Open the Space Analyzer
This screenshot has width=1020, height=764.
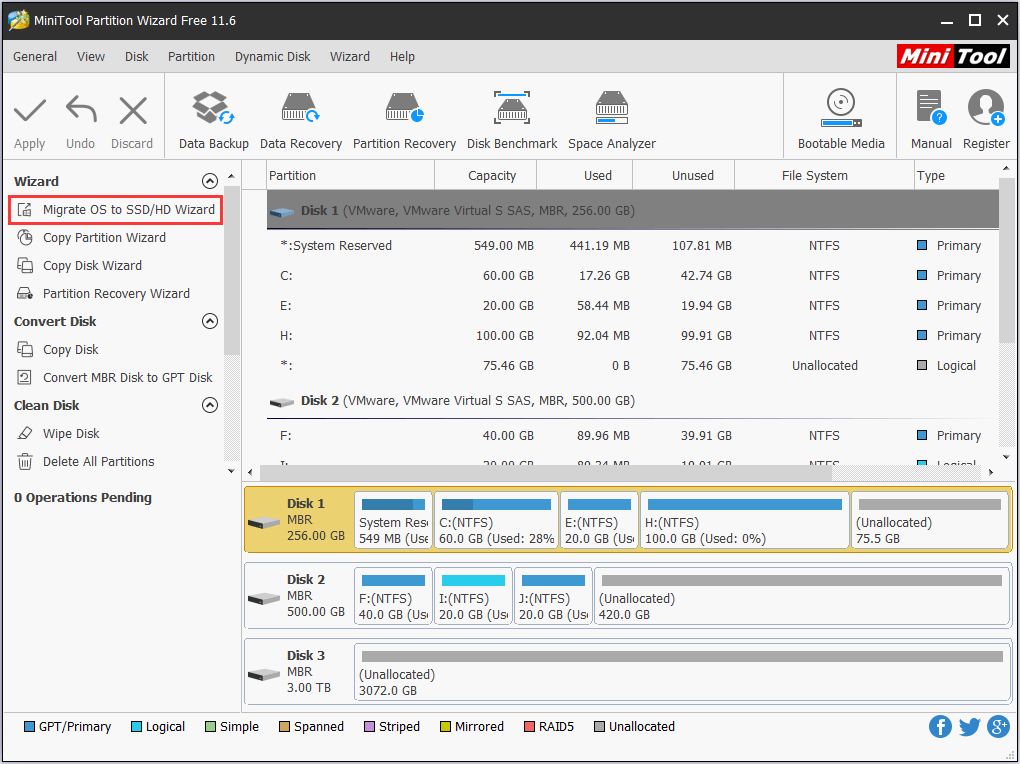(611, 116)
